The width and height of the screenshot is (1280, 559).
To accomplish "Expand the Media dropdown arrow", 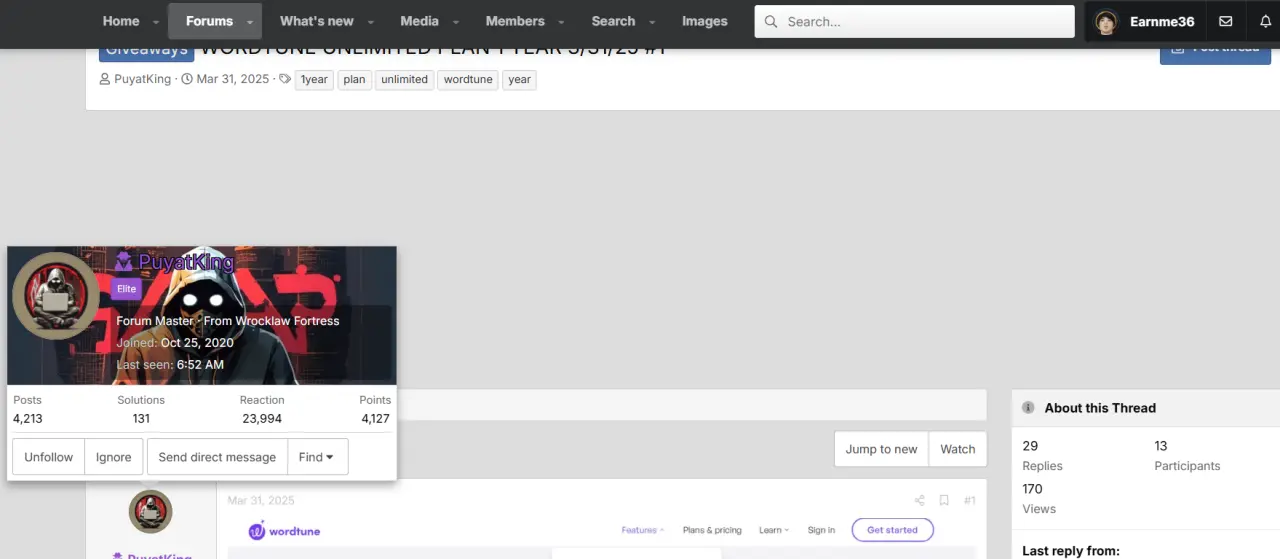I will tap(456, 22).
